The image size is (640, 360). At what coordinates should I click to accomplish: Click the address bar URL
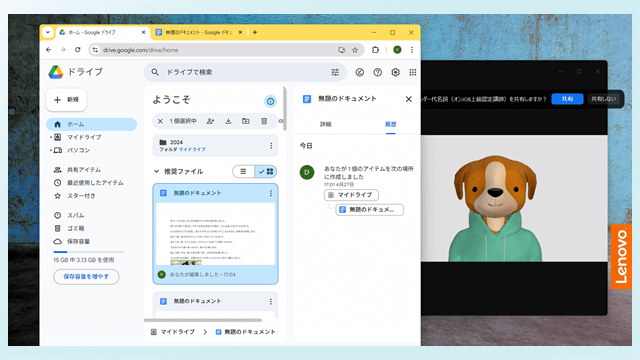tap(140, 50)
